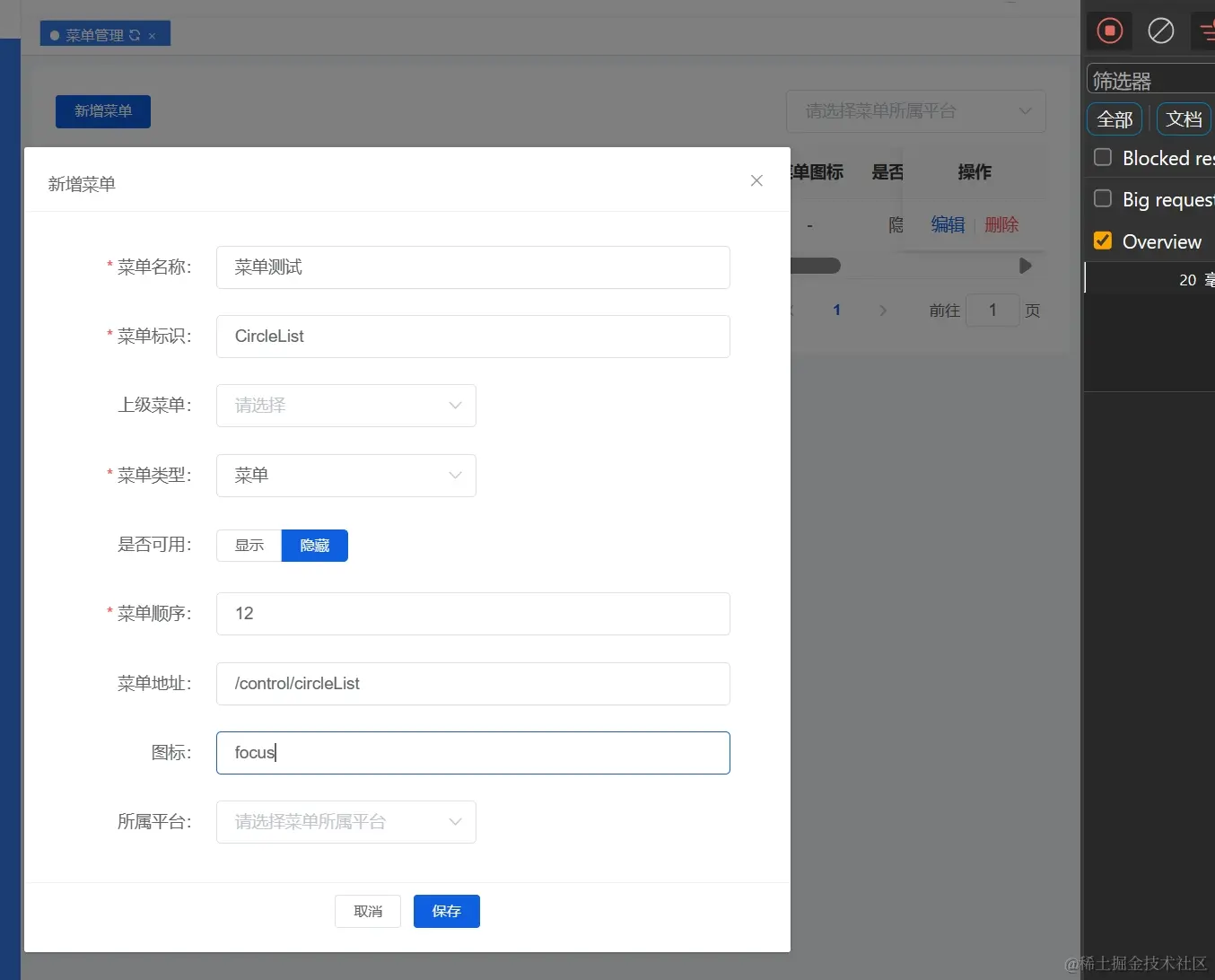1215x980 pixels.
Task: Click page number 1 in pagination
Action: pyautogui.click(x=836, y=311)
